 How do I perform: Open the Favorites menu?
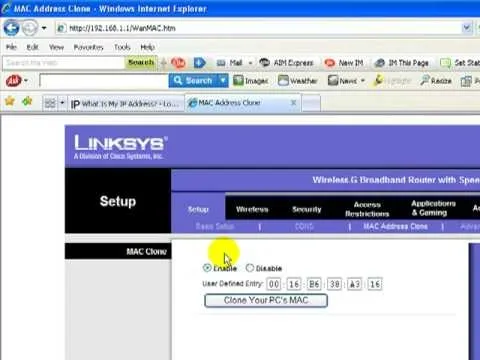pos(88,47)
